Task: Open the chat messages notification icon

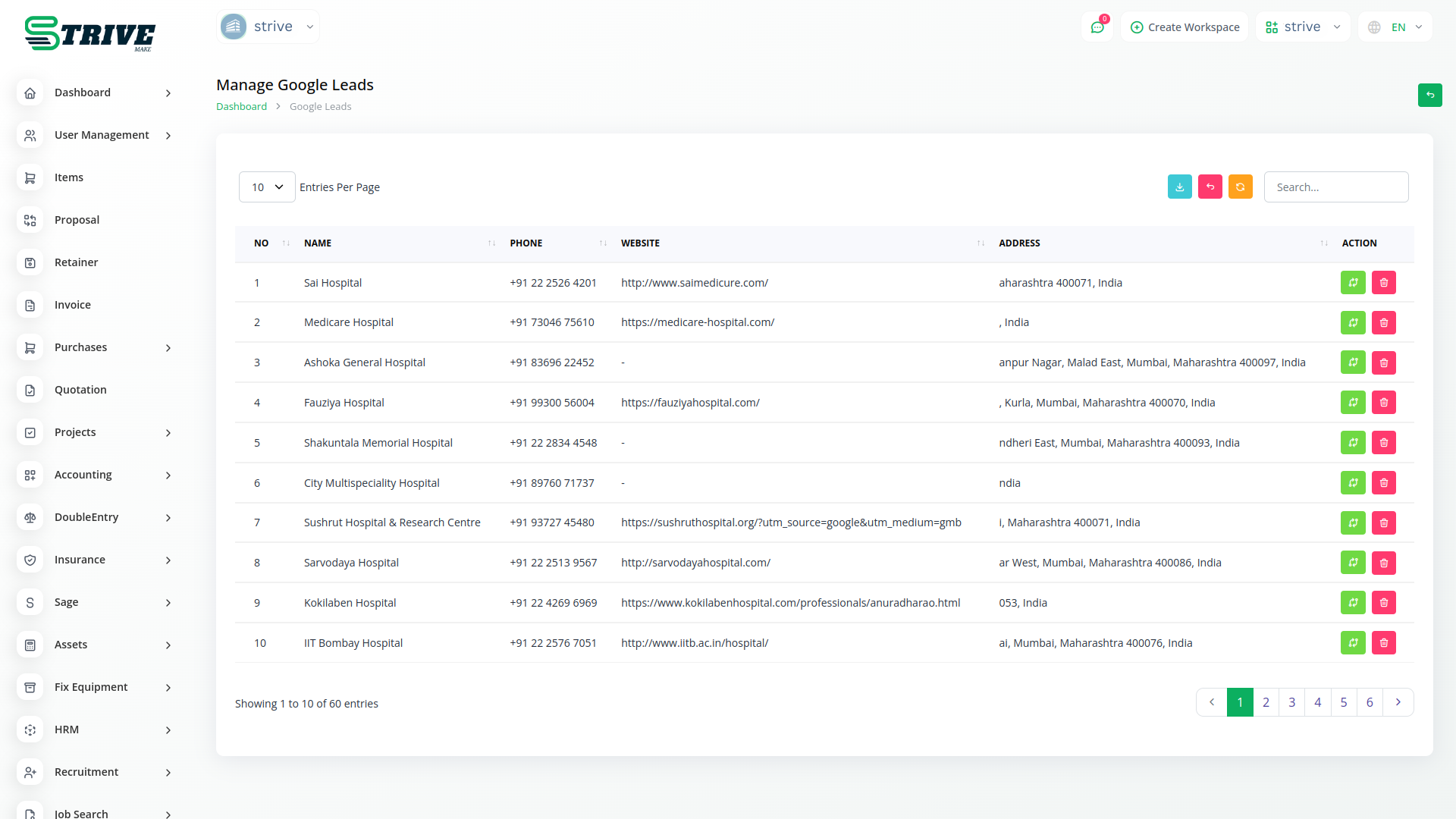Action: 1097,27
